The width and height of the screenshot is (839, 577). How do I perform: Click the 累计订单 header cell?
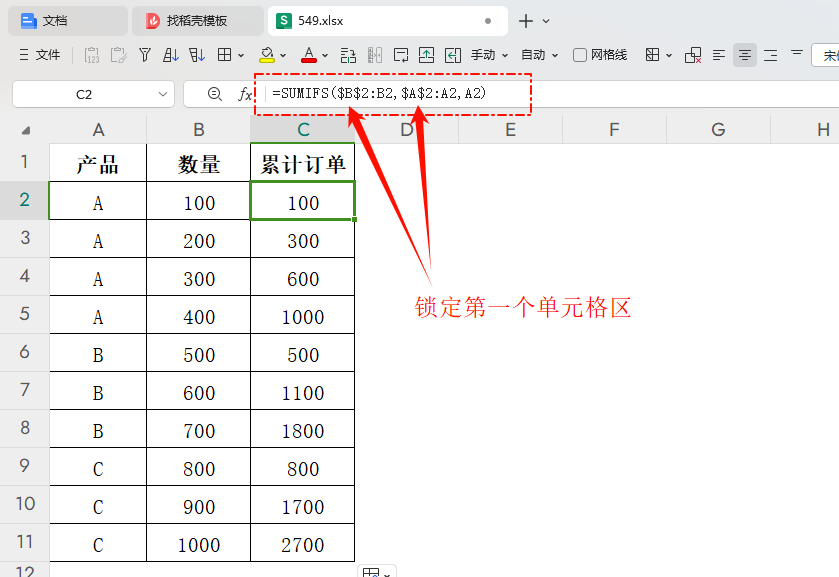(x=303, y=163)
